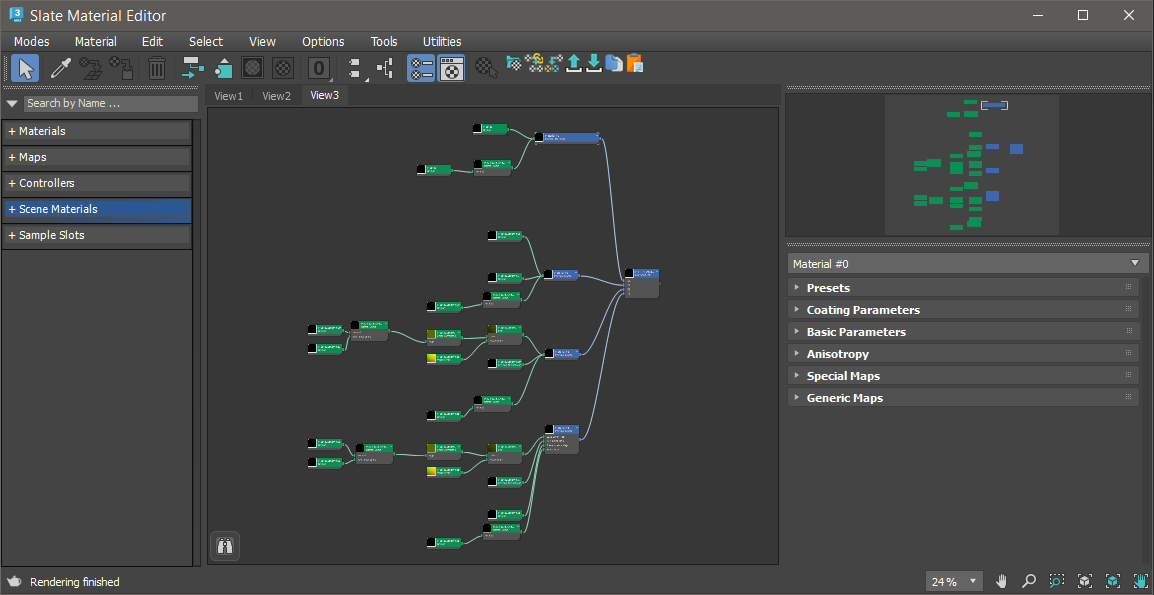Activate the Zoom magnifier tool
The image size is (1154, 595).
pos(1029,581)
